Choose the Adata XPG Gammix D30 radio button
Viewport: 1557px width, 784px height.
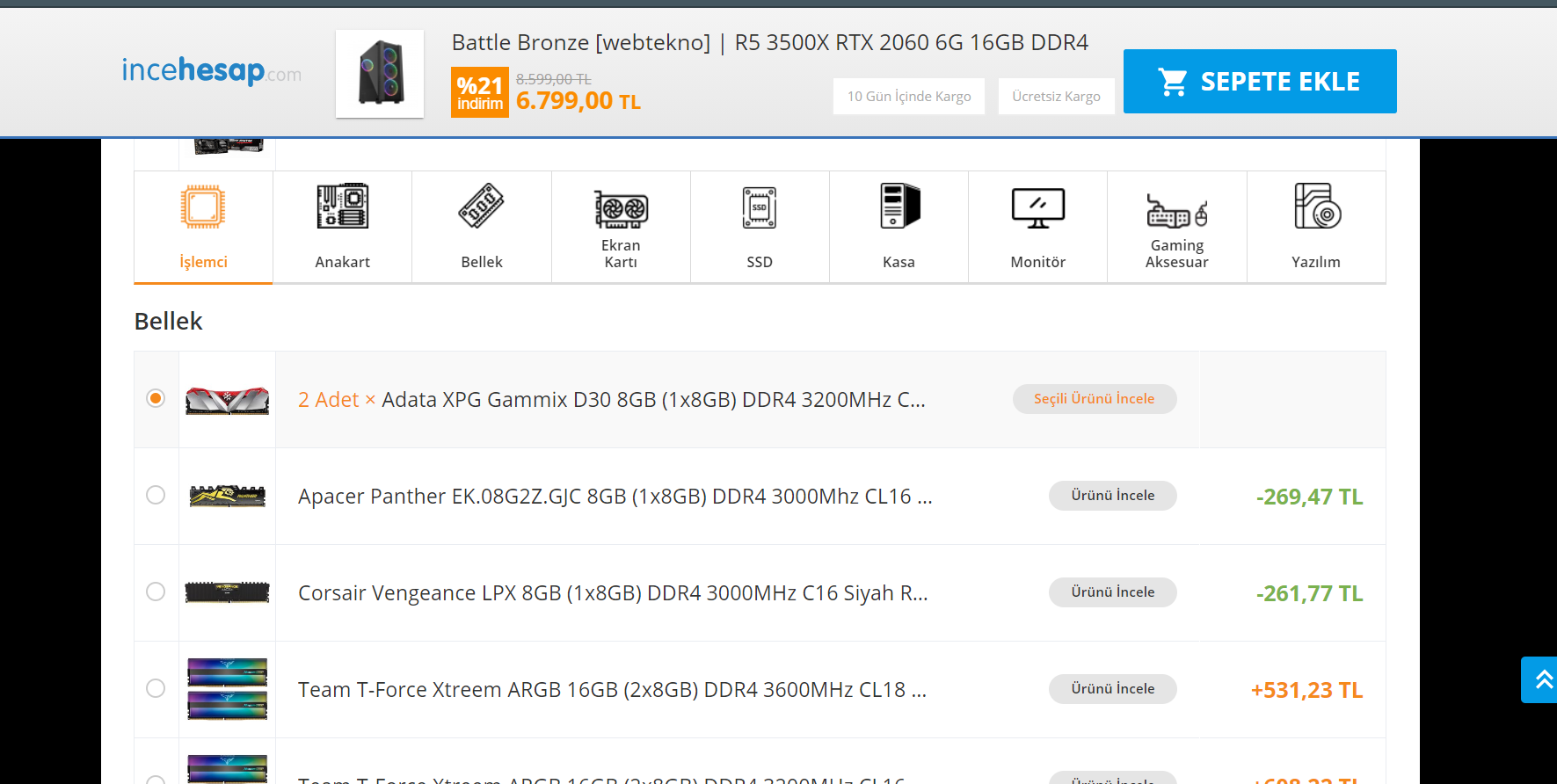tap(156, 399)
